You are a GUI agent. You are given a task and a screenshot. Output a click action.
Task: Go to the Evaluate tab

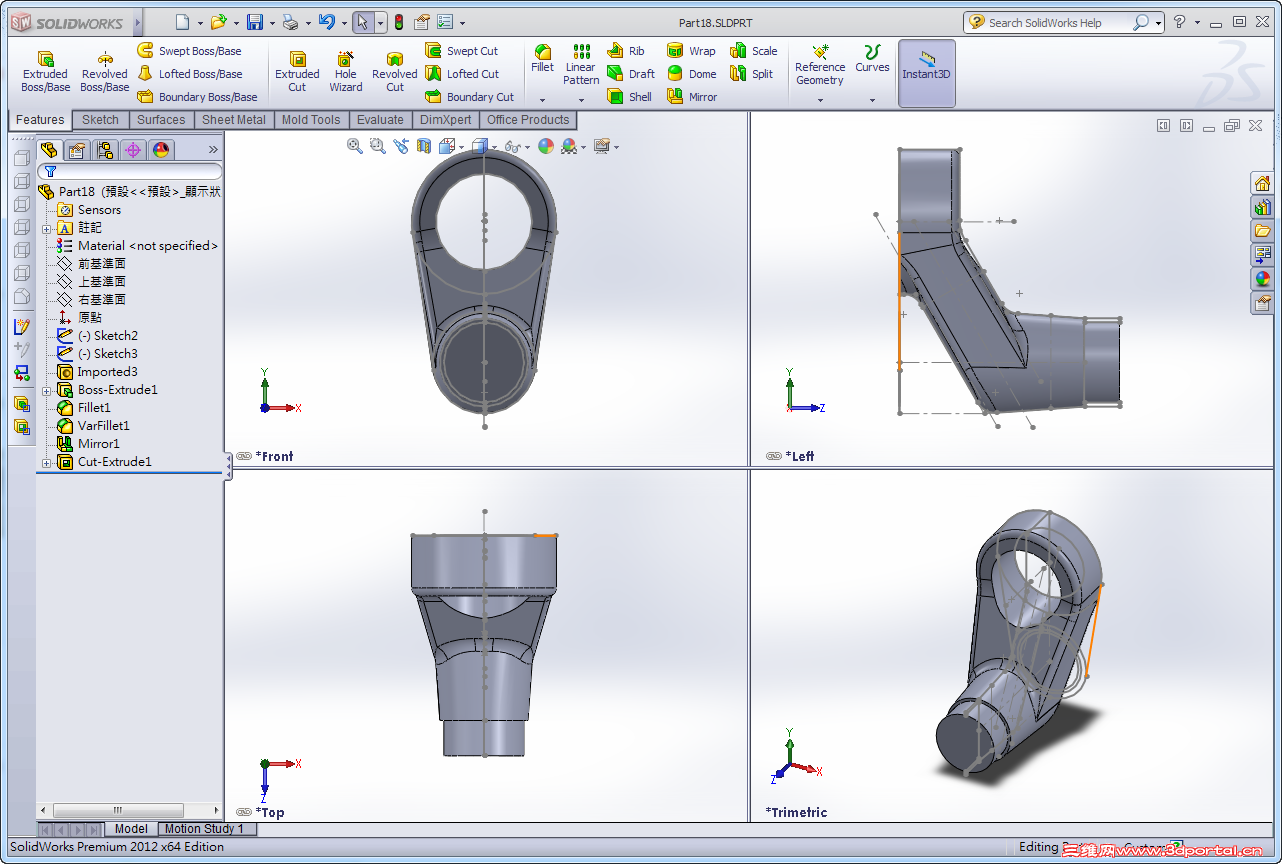point(380,120)
